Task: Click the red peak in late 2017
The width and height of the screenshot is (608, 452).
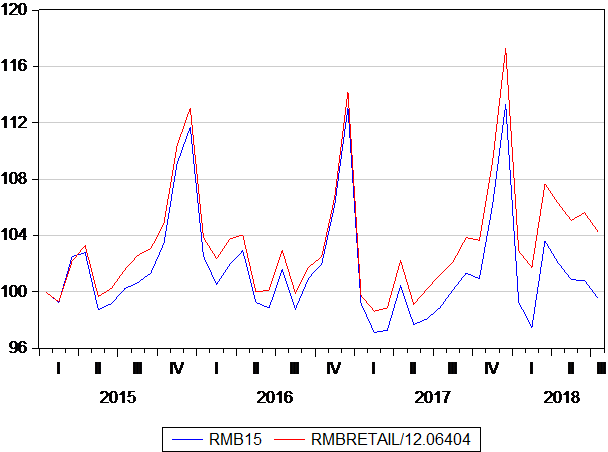Action: point(506,49)
